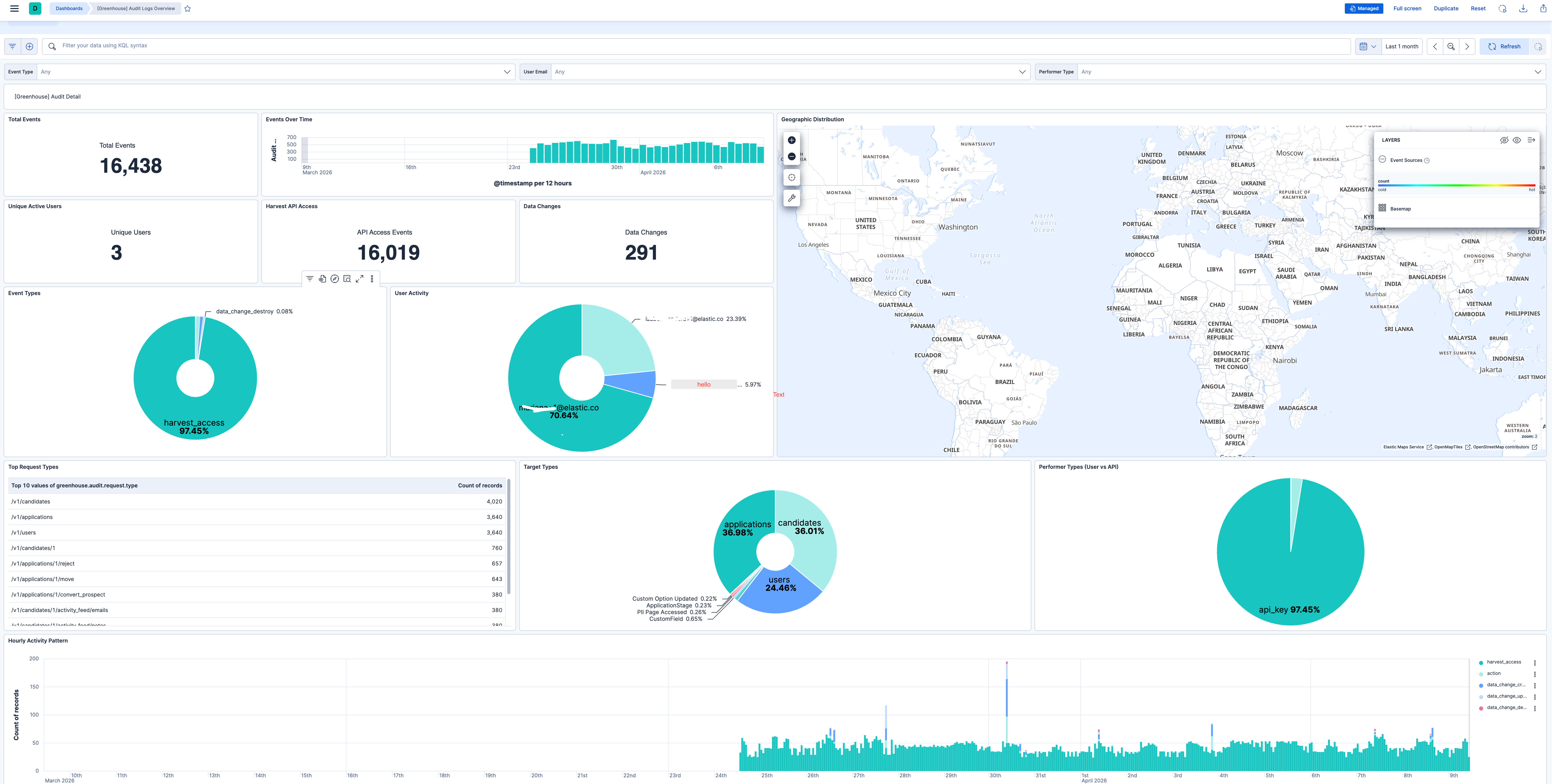Open the User Email dropdown
The height and width of the screenshot is (784, 1552).
pos(1022,72)
